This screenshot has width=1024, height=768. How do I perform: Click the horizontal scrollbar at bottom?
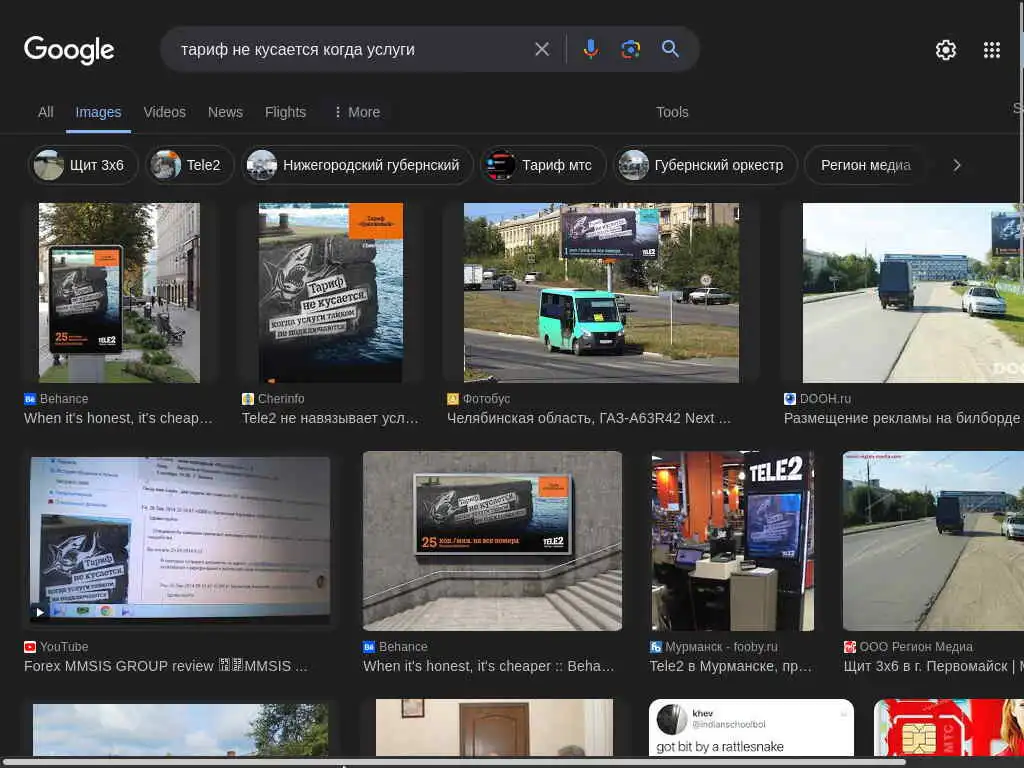[x=453, y=762]
